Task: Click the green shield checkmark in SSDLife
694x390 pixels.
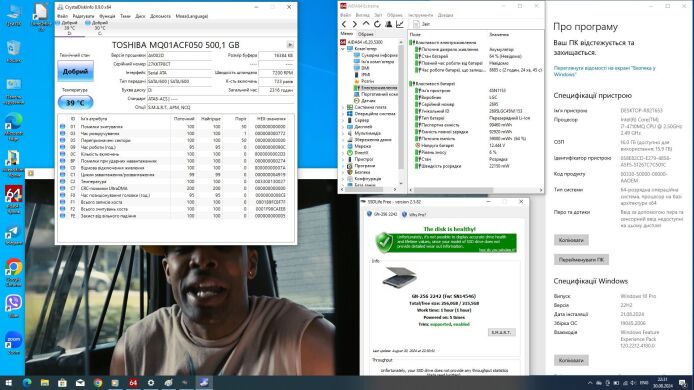Action: 384,242
